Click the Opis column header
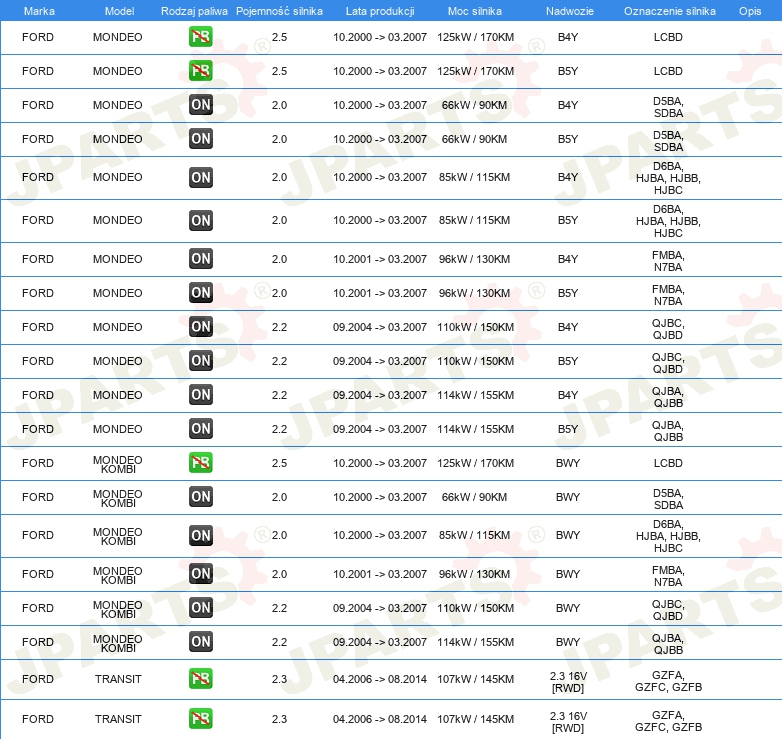The height and width of the screenshot is (739, 782). (x=750, y=11)
